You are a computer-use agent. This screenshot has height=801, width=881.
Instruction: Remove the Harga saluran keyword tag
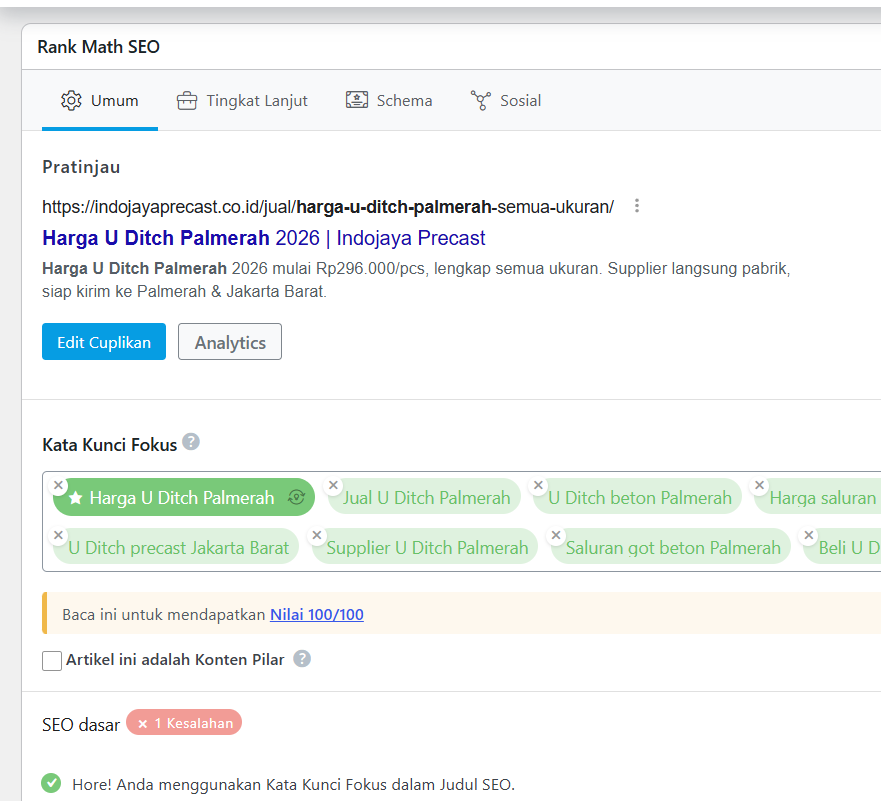click(760, 485)
